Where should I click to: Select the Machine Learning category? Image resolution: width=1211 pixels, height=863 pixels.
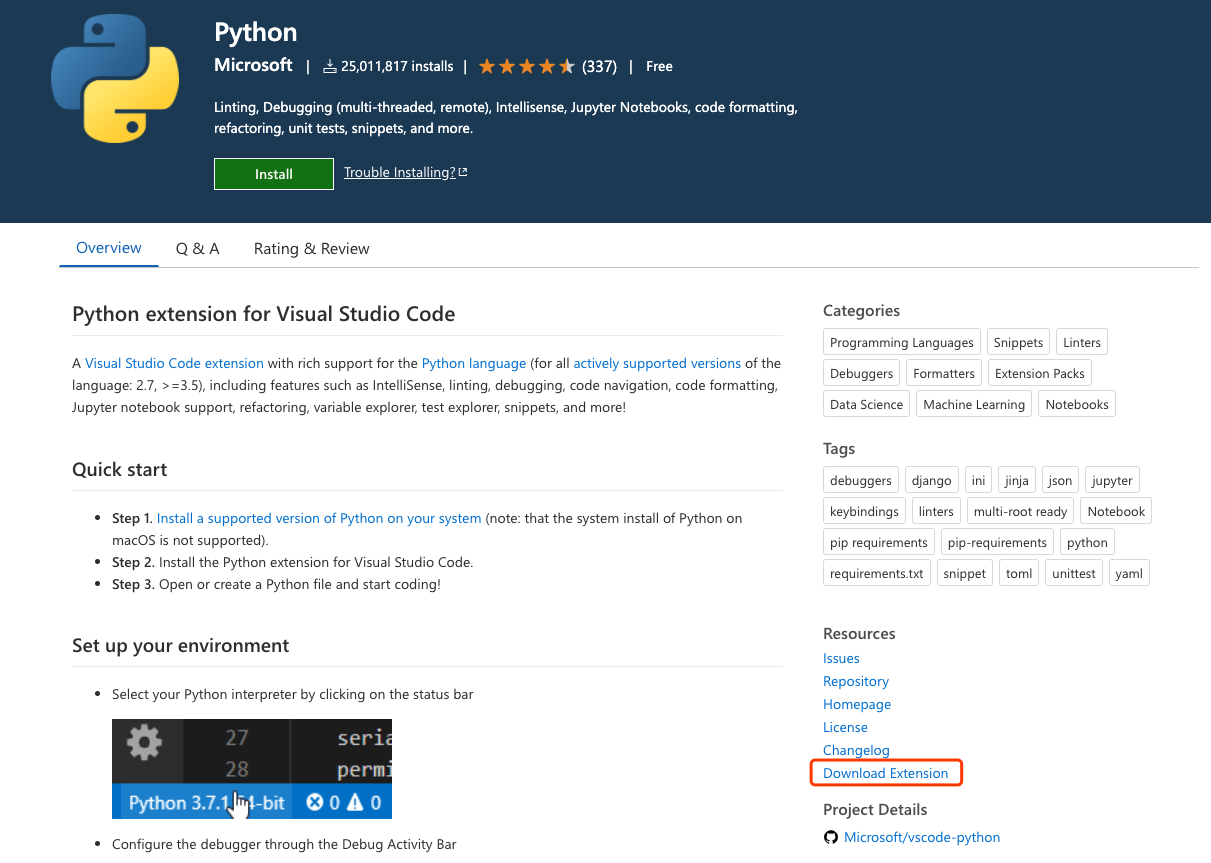click(973, 403)
